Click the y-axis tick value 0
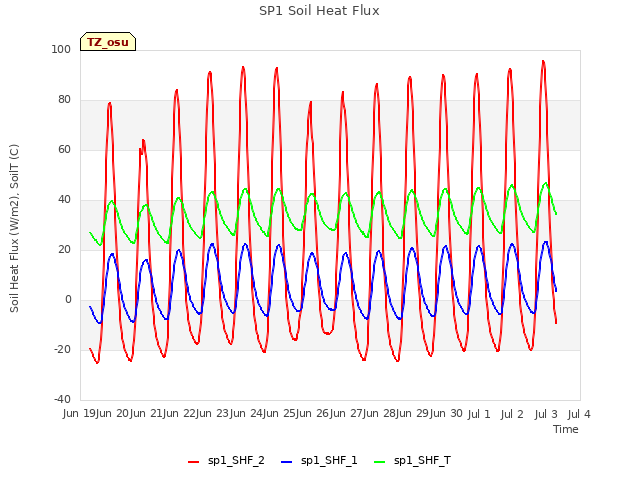 tap(68, 300)
